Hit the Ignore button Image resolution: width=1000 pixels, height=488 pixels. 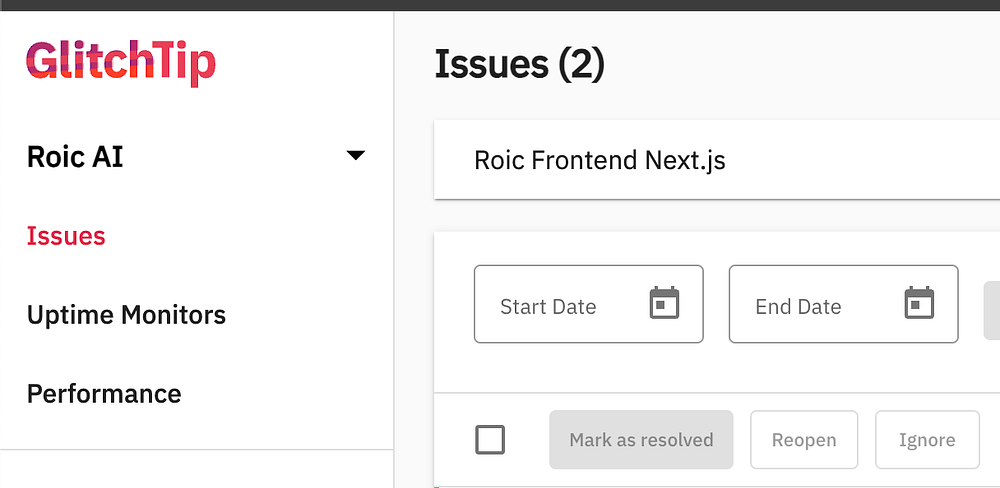[926, 440]
